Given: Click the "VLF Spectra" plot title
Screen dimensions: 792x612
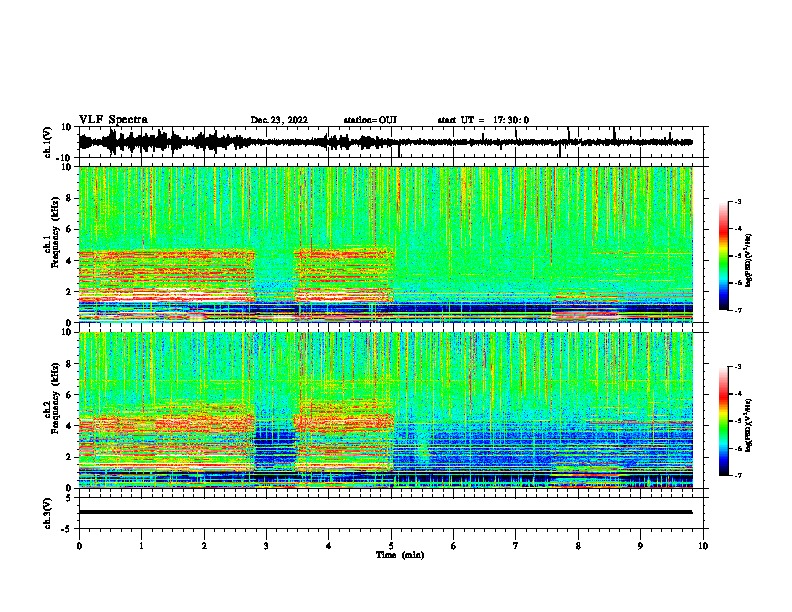Looking at the screenshot, I should click(x=113, y=120).
